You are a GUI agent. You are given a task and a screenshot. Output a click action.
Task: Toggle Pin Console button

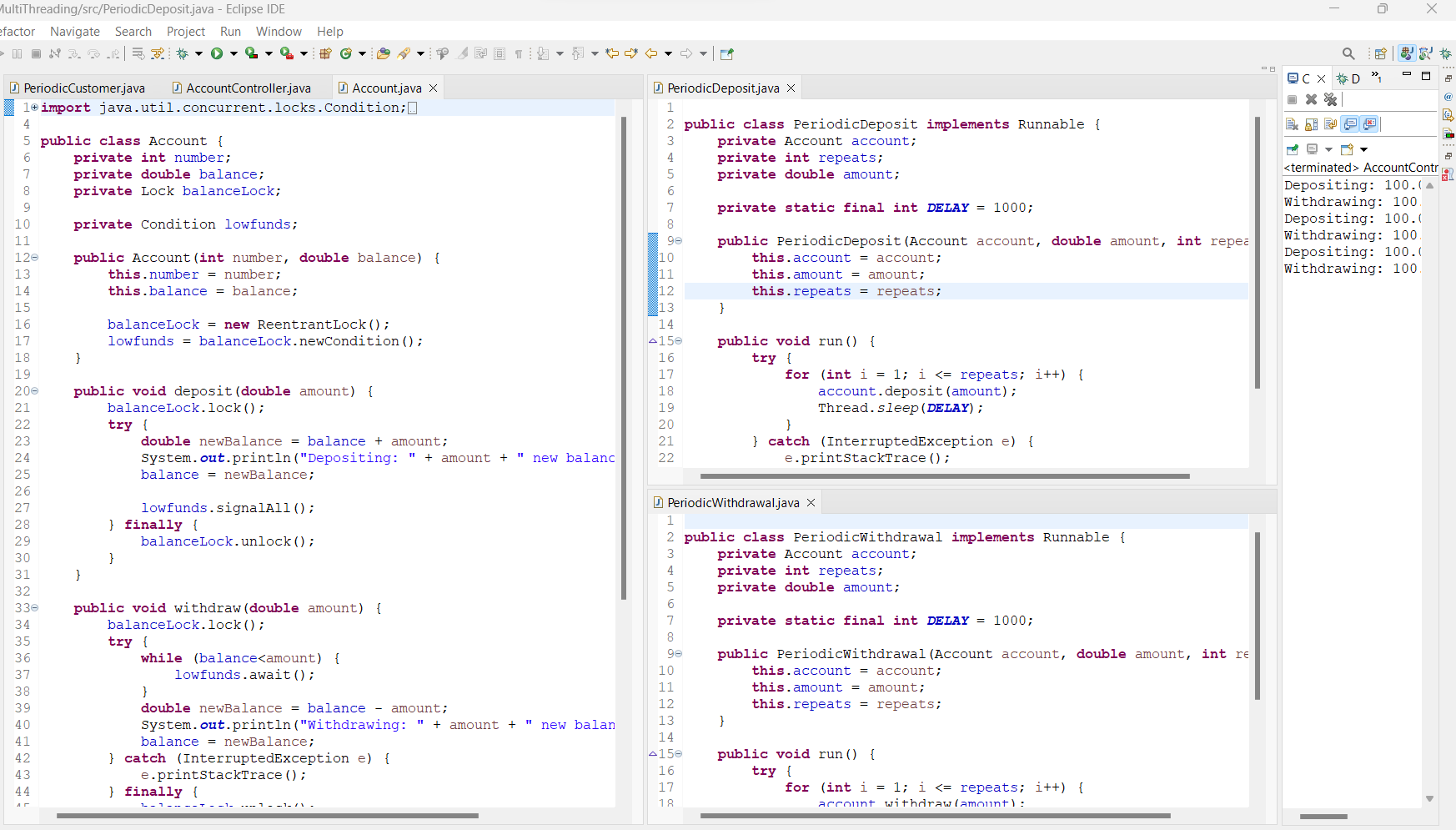1292,149
